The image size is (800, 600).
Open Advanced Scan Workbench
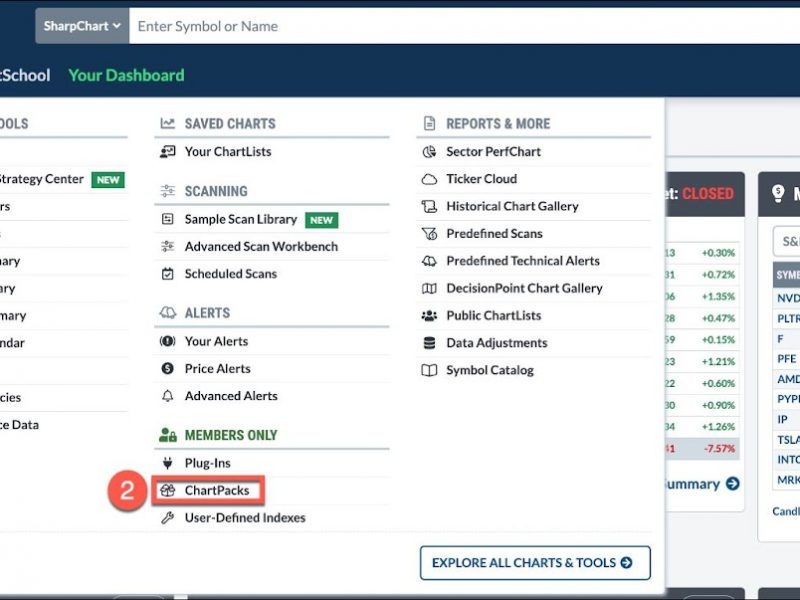pyautogui.click(x=261, y=246)
